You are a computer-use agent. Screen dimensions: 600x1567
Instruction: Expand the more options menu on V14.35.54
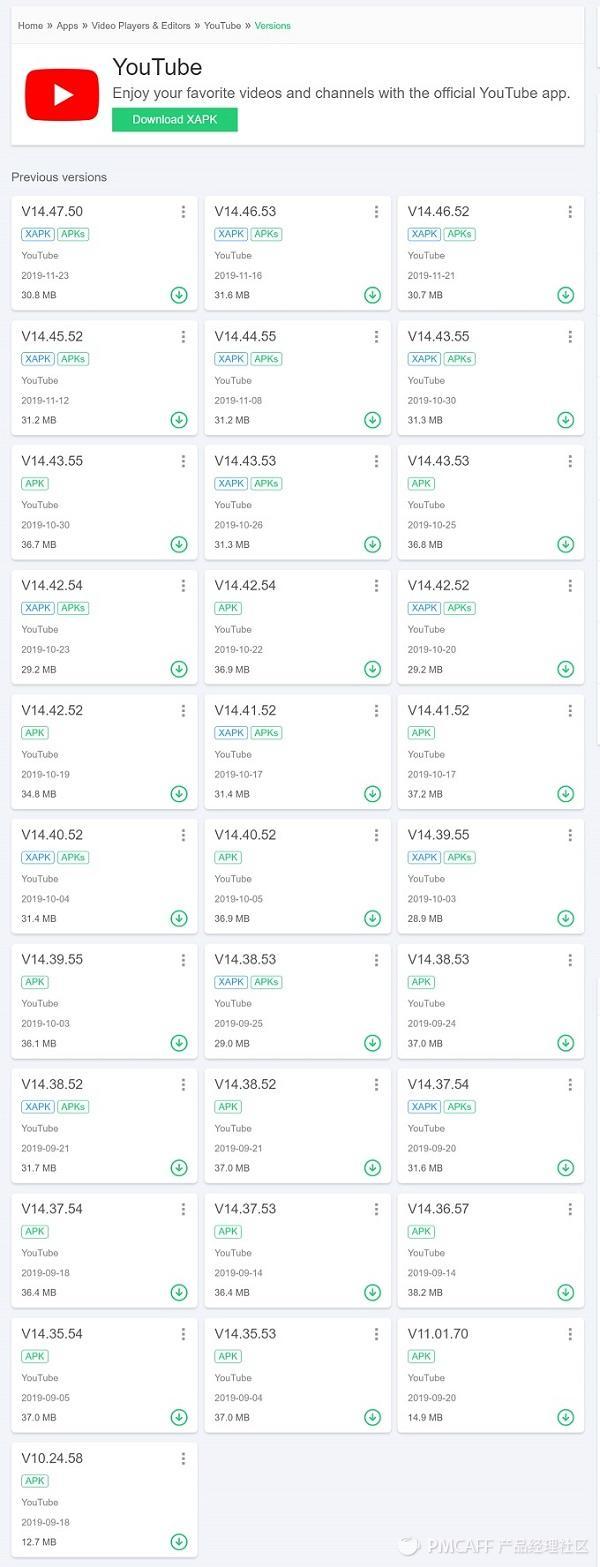point(183,1334)
